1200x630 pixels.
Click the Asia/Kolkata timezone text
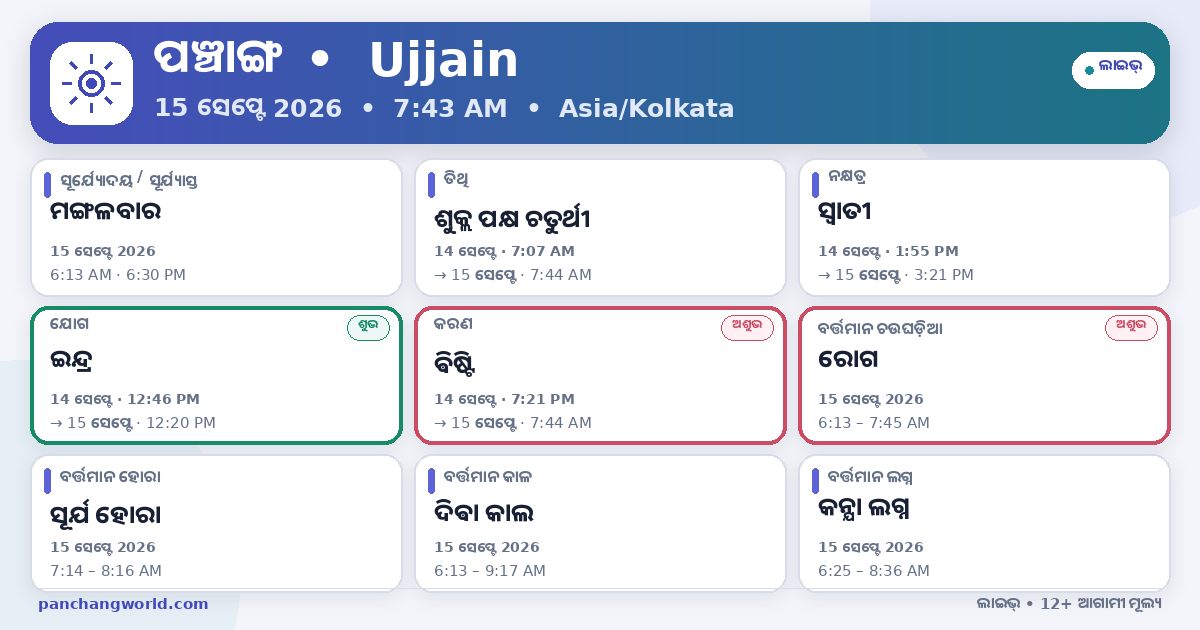pos(647,108)
